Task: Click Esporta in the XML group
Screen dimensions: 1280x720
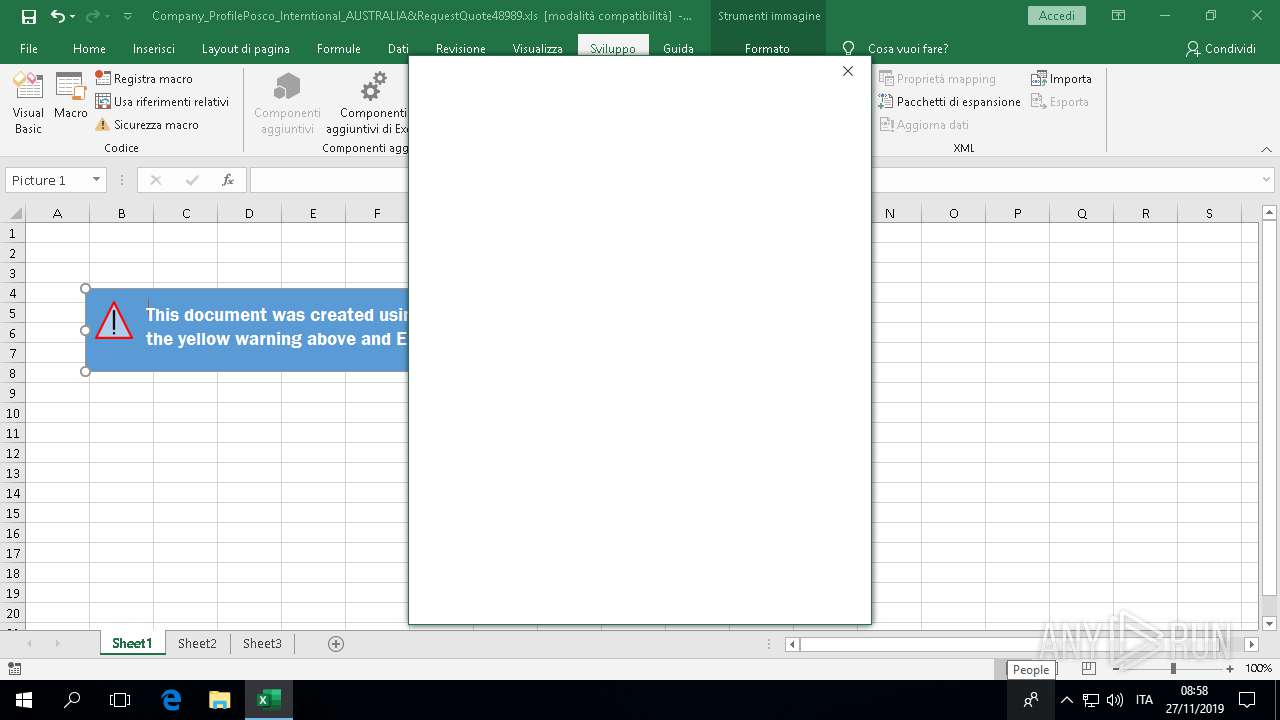Action: click(x=1060, y=101)
